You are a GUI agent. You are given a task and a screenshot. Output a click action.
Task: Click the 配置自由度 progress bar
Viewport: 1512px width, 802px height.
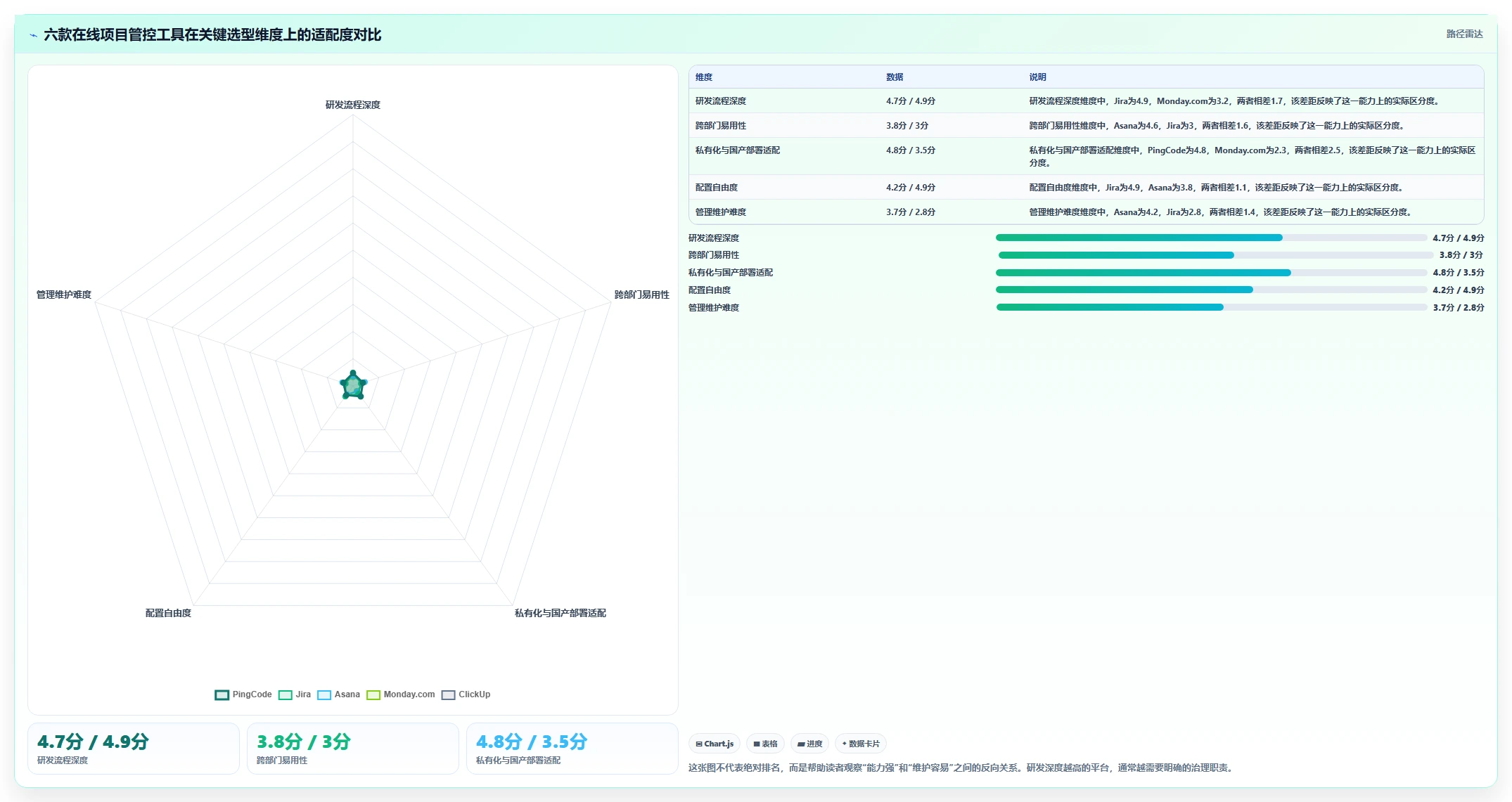(x=1211, y=290)
